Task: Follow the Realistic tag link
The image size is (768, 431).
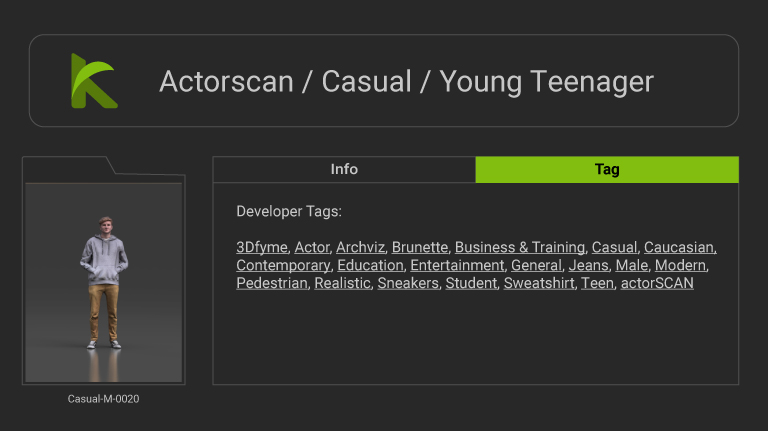Action: [342, 283]
